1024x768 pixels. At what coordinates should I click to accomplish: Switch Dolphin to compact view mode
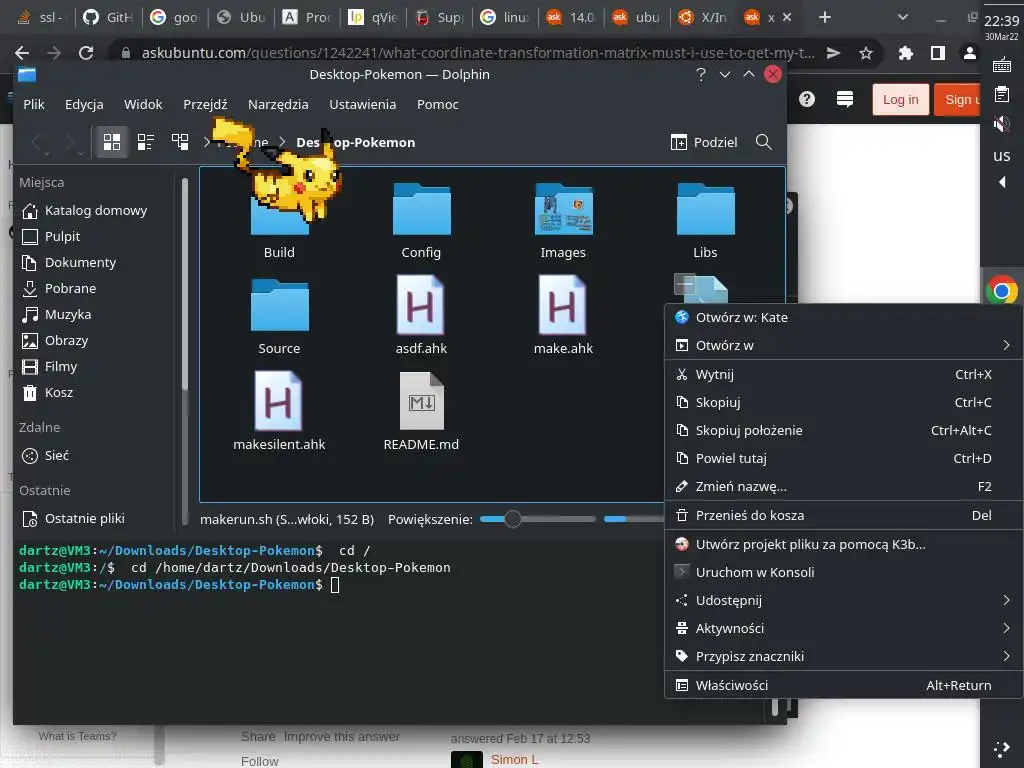[146, 142]
